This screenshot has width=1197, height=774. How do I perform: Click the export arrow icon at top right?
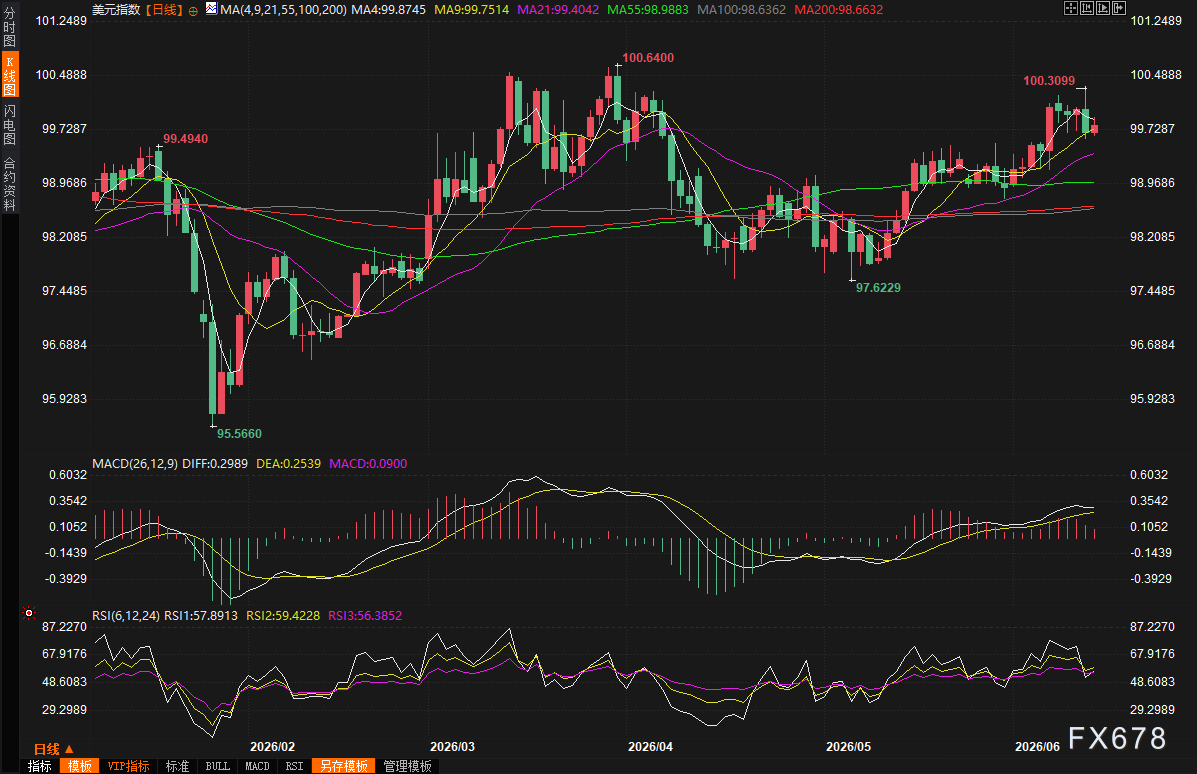1119,8
